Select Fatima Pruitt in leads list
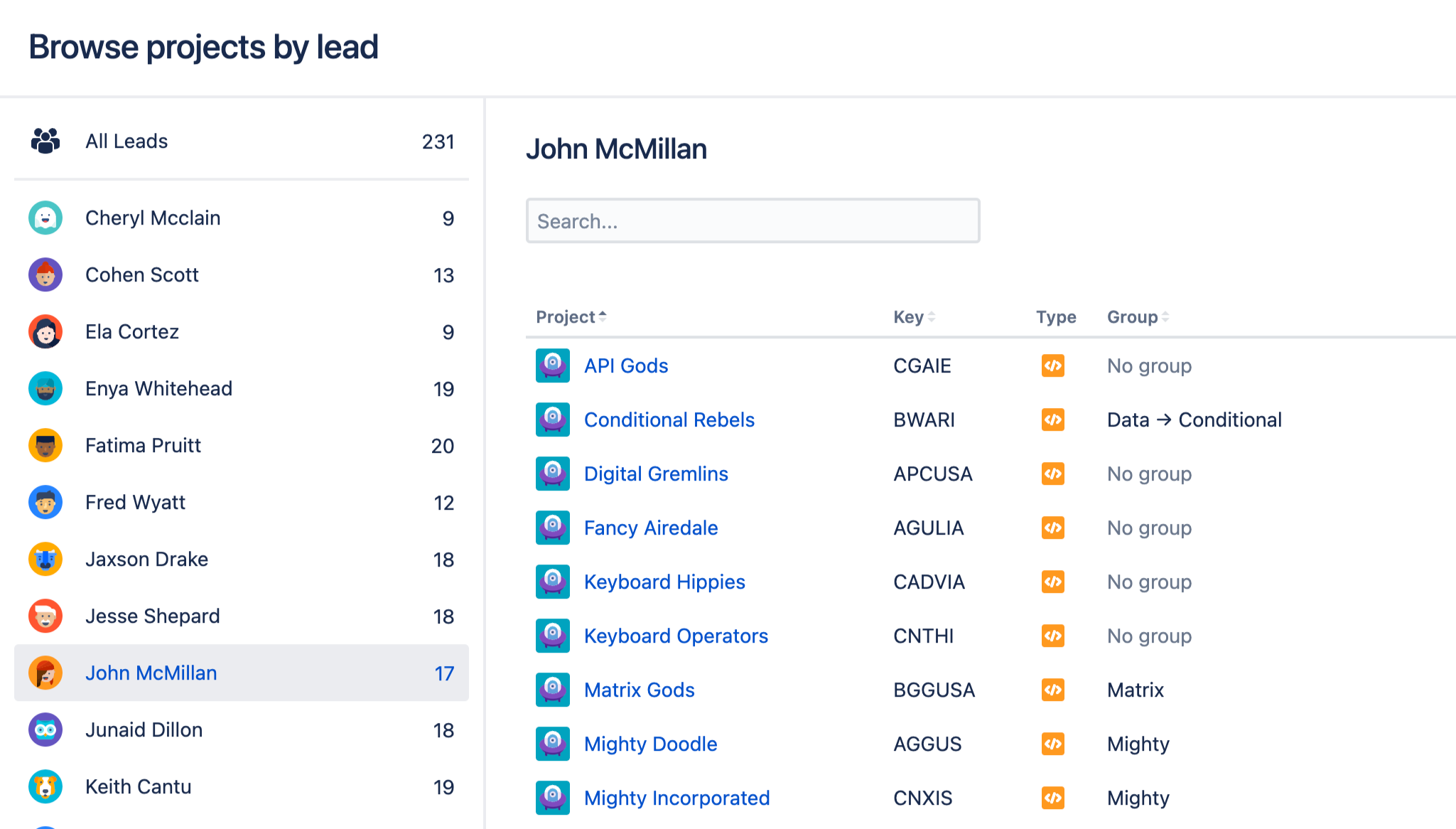1456x829 pixels. [144, 445]
